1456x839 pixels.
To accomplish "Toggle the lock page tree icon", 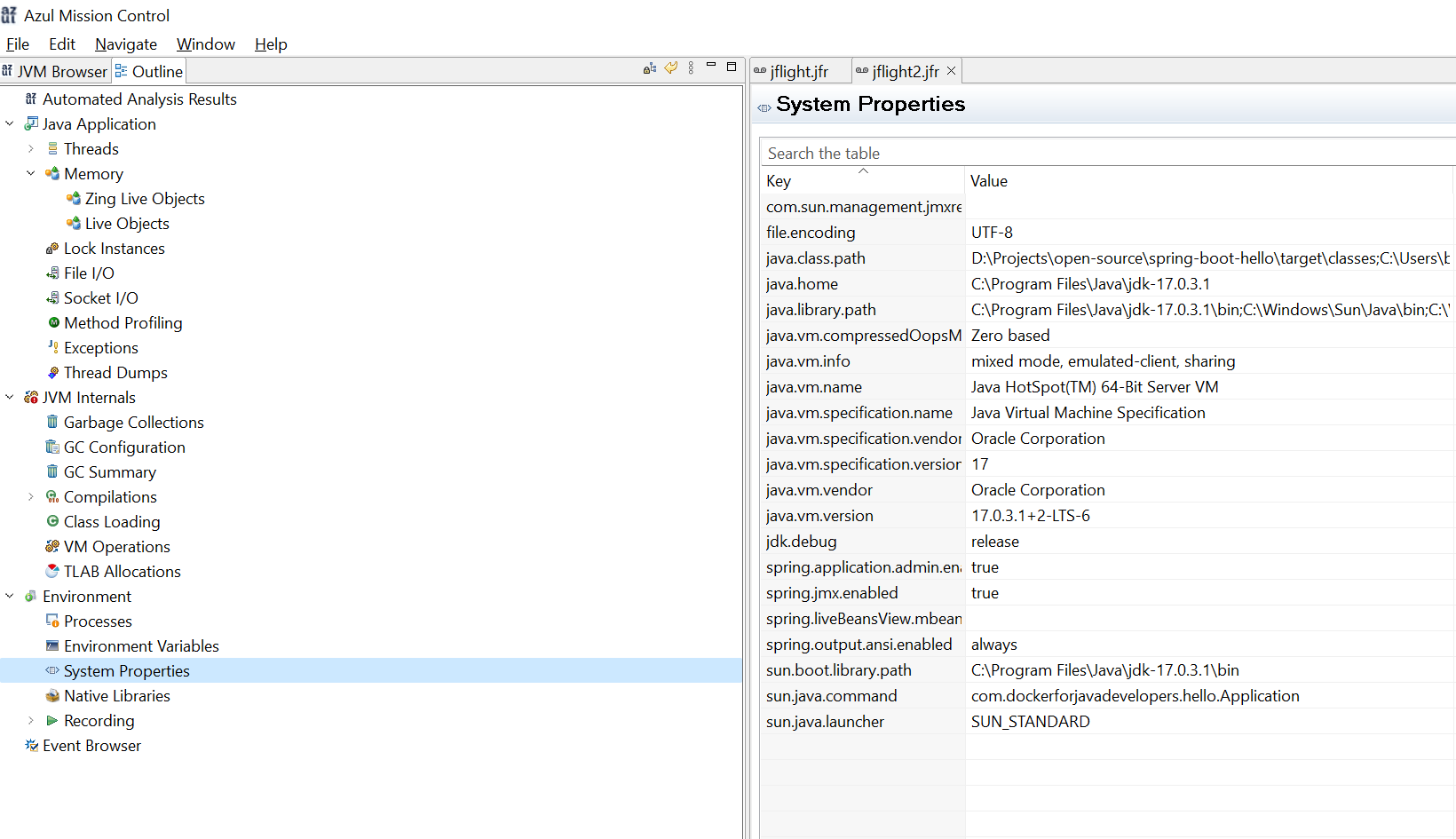I will pyautogui.click(x=650, y=68).
